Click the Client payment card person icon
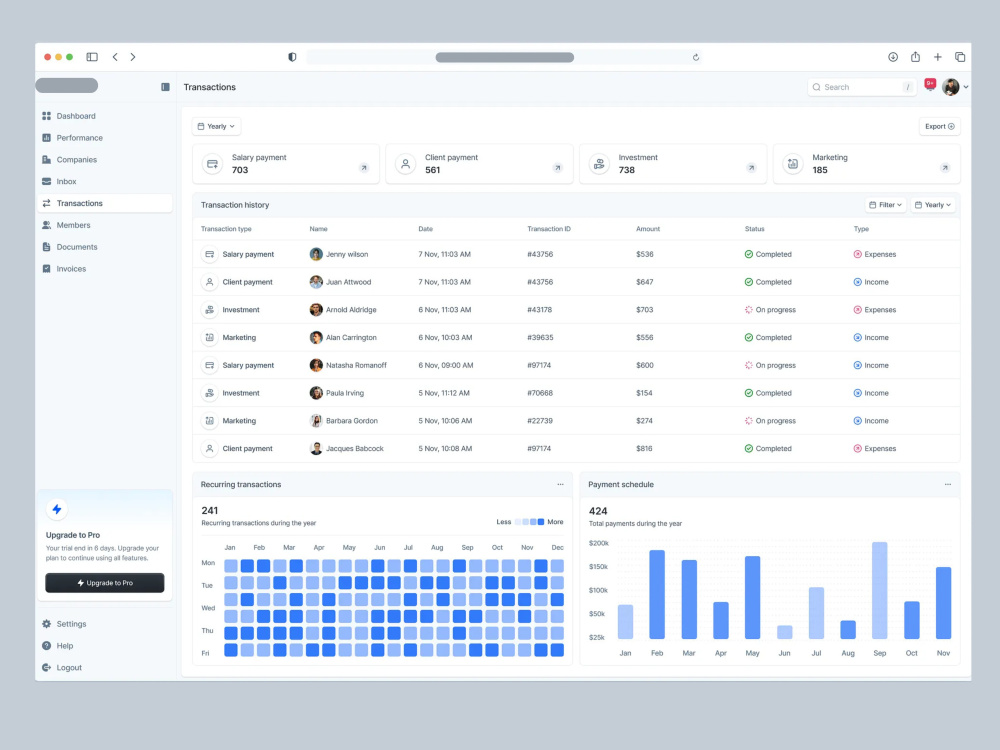This screenshot has width=1000, height=750. pyautogui.click(x=406, y=164)
